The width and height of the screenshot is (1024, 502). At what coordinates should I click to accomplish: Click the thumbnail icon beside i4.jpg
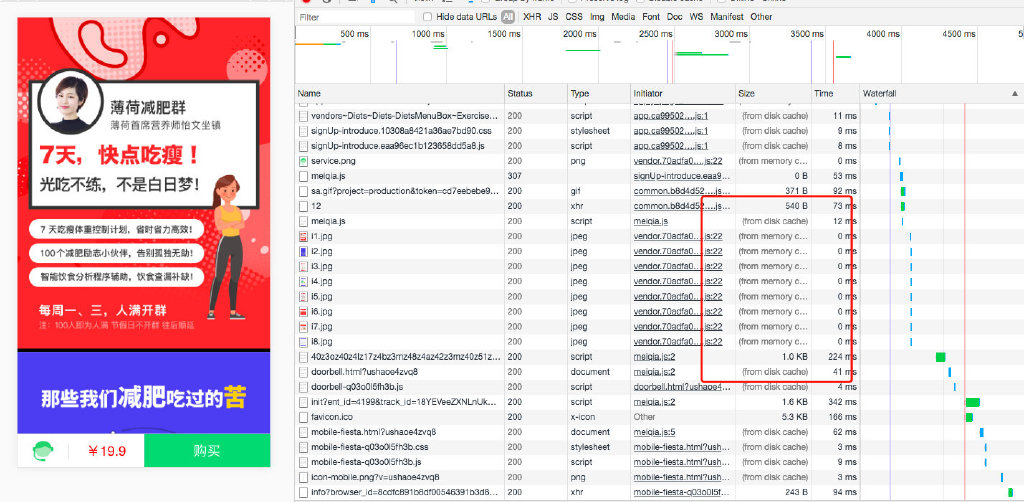(303, 281)
